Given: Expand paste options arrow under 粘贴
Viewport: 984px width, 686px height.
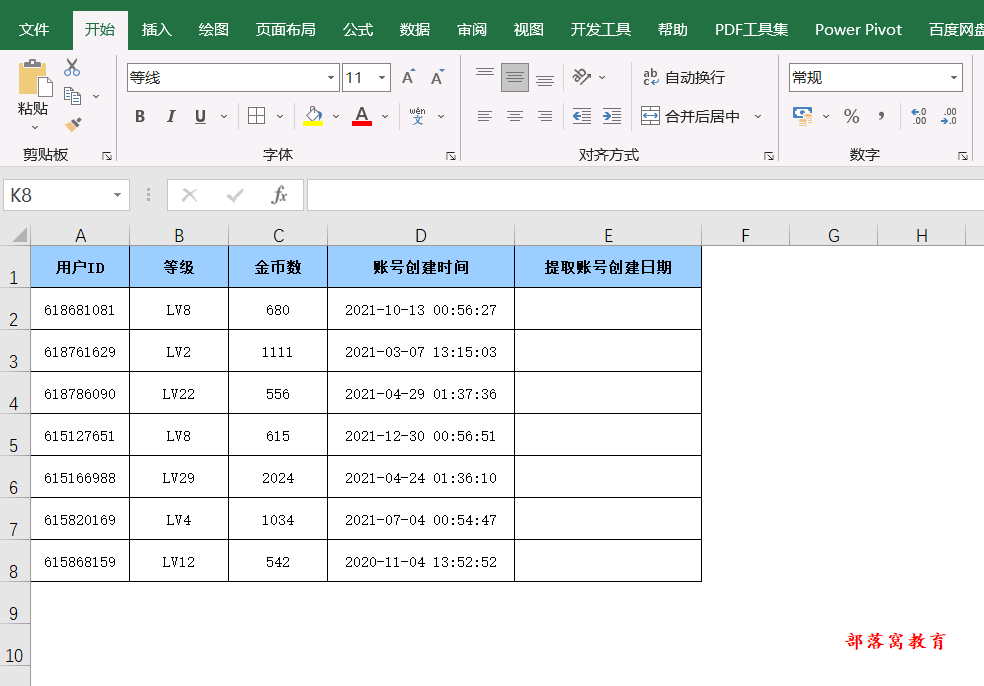Looking at the screenshot, I should click(35, 127).
